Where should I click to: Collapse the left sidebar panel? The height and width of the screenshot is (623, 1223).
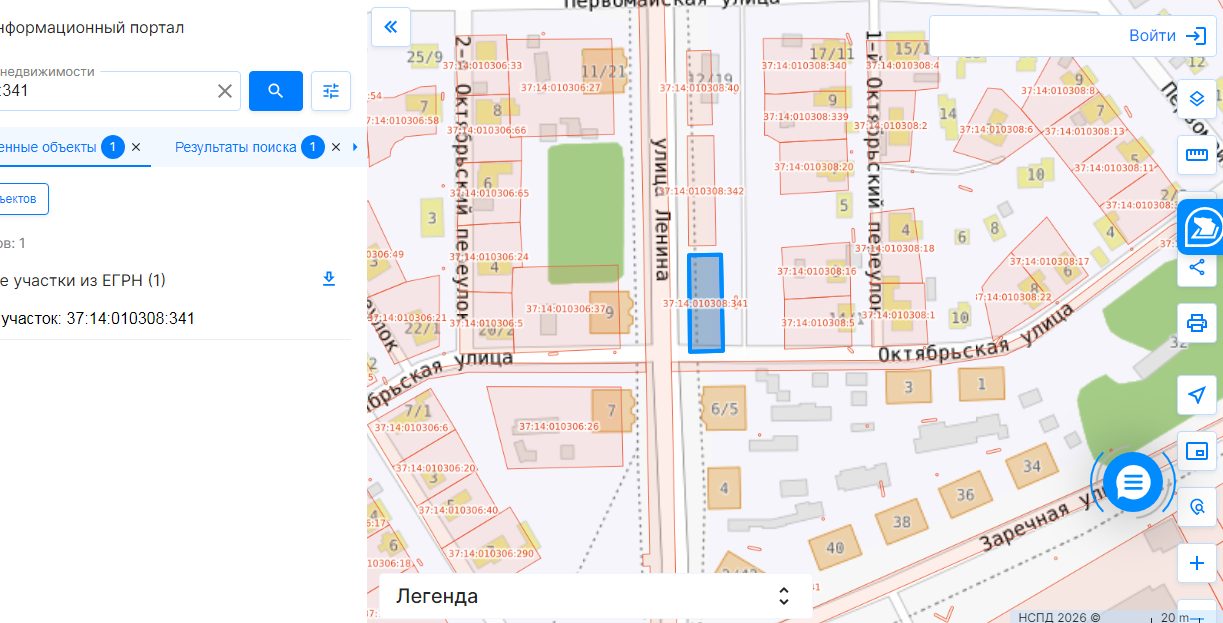[x=391, y=27]
